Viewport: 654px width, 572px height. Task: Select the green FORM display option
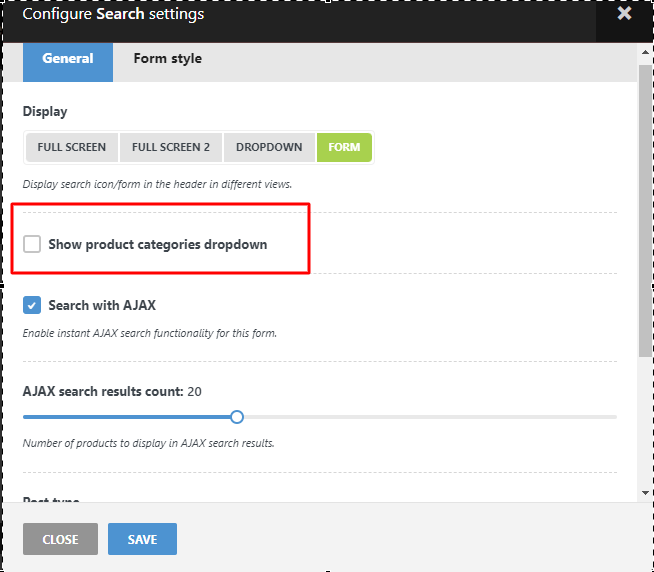tap(344, 147)
